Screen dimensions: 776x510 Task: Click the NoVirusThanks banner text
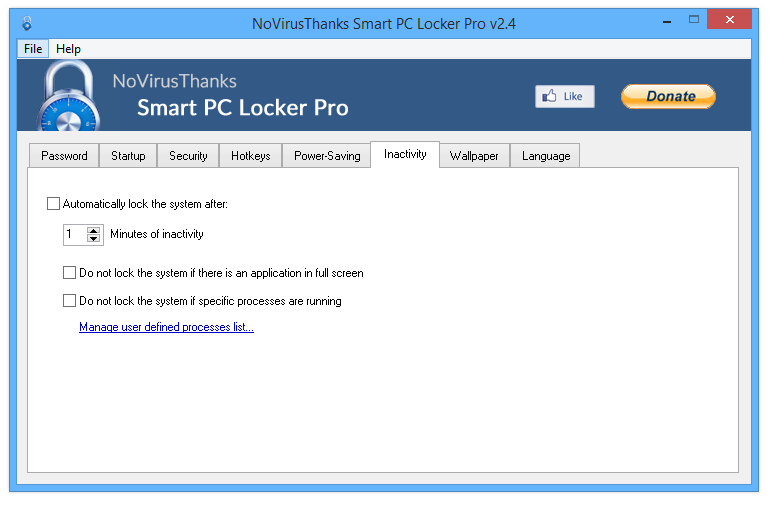(x=174, y=81)
